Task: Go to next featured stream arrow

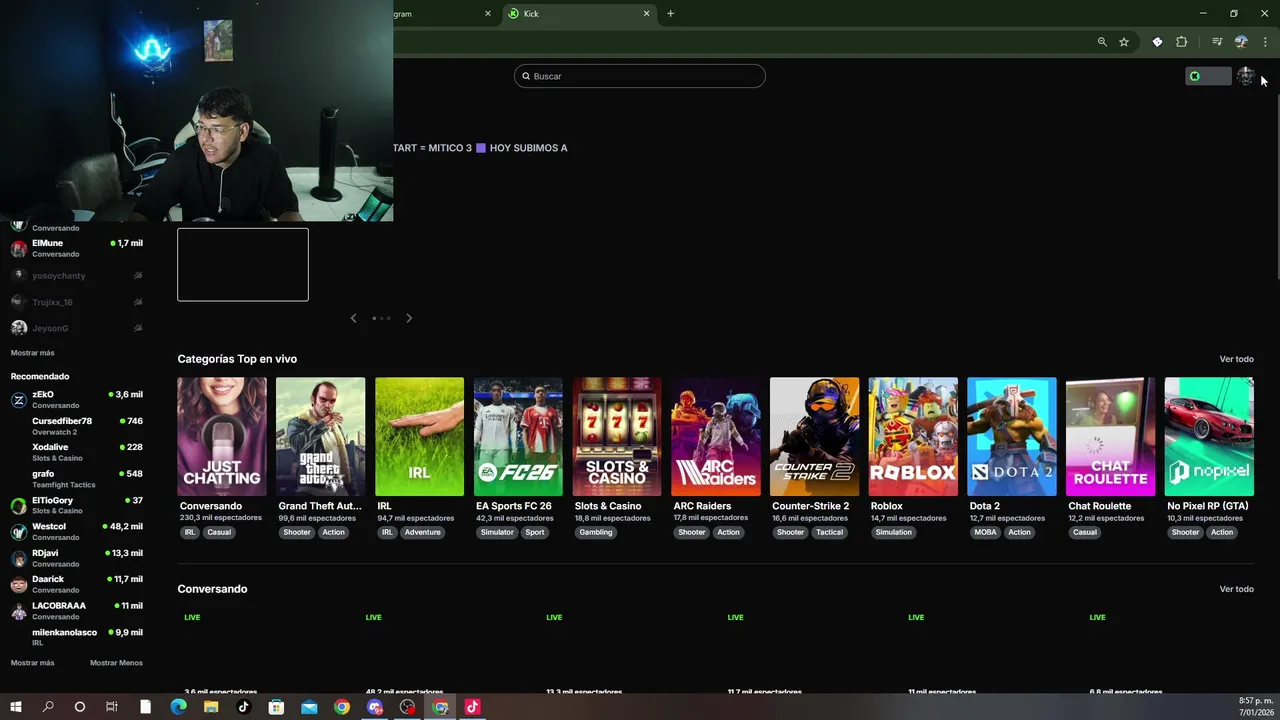Action: 409,318
